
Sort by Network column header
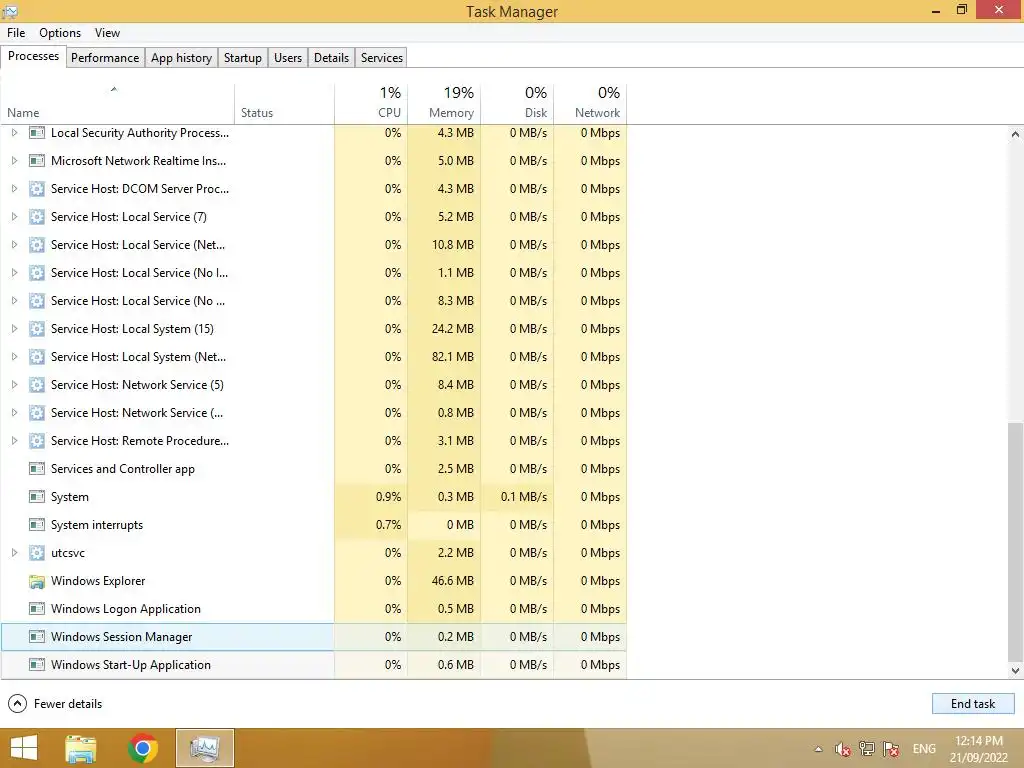point(590,104)
